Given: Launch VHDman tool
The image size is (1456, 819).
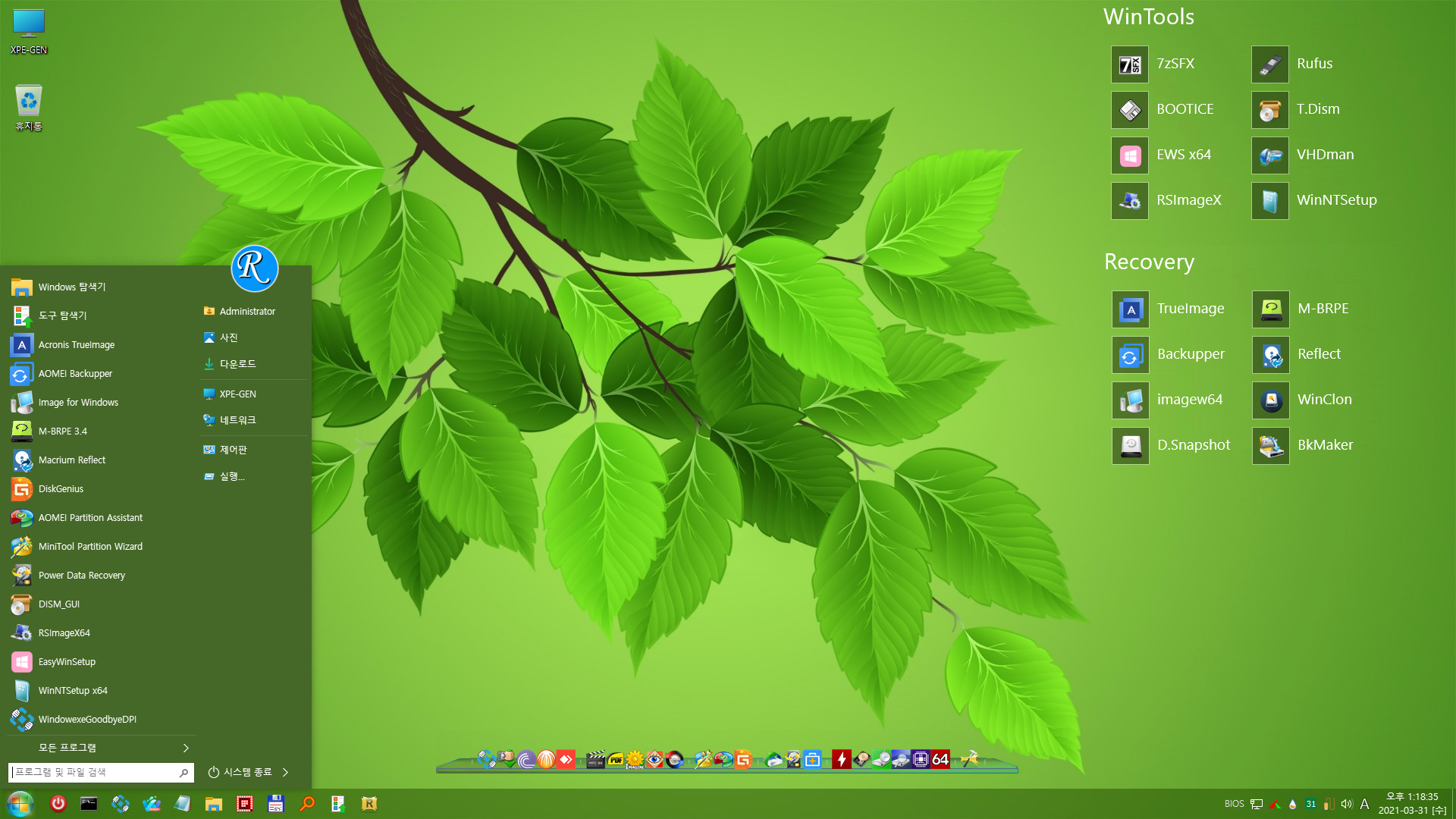Looking at the screenshot, I should [1270, 155].
